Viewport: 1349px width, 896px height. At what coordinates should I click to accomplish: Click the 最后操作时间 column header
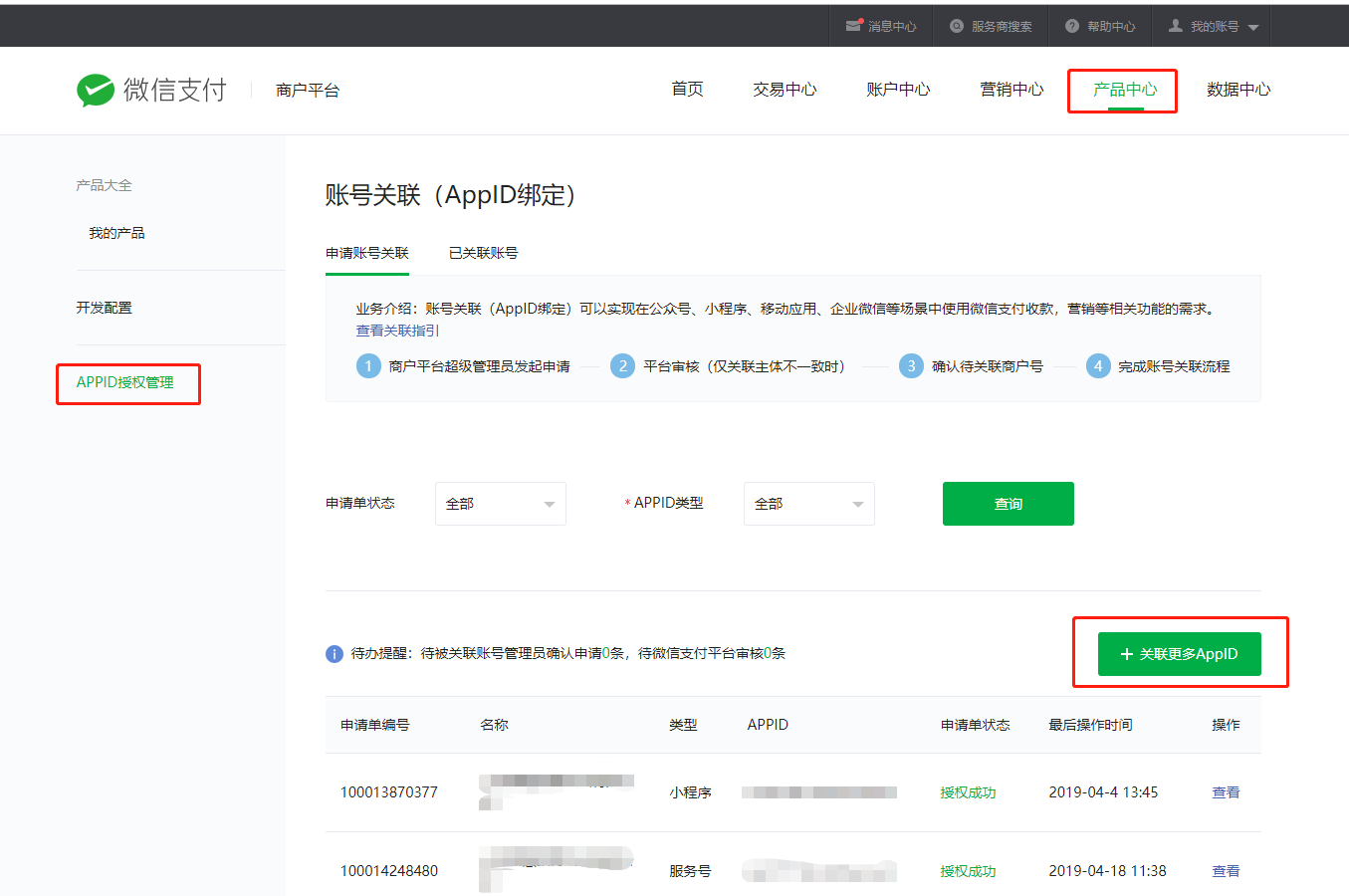(x=1090, y=725)
